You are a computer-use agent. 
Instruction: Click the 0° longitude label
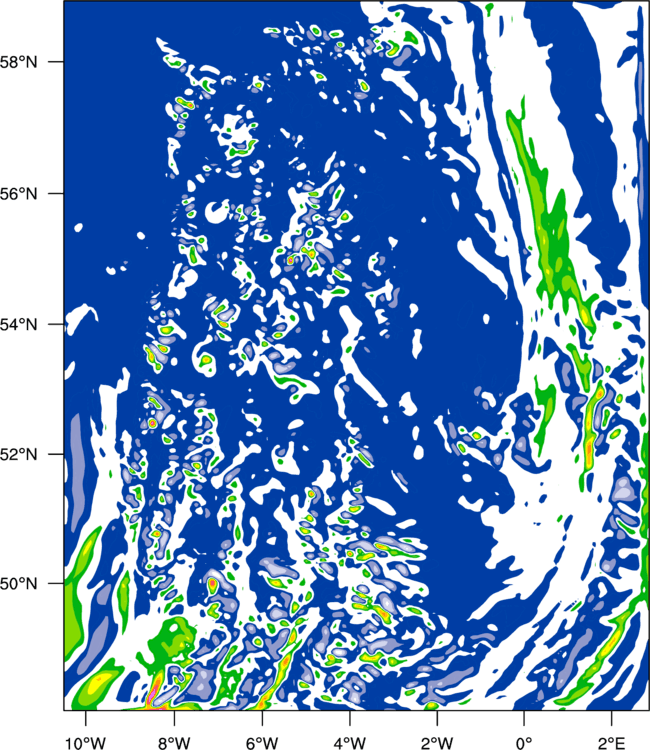coord(524,743)
